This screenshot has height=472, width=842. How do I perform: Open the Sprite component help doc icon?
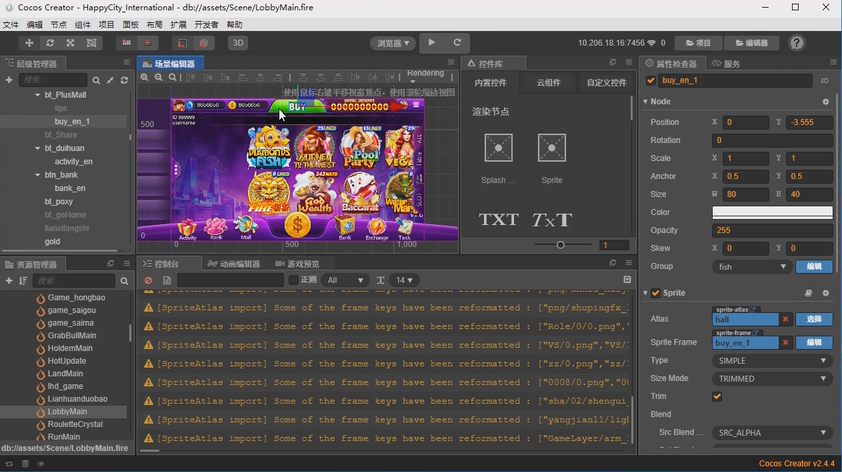(808, 293)
